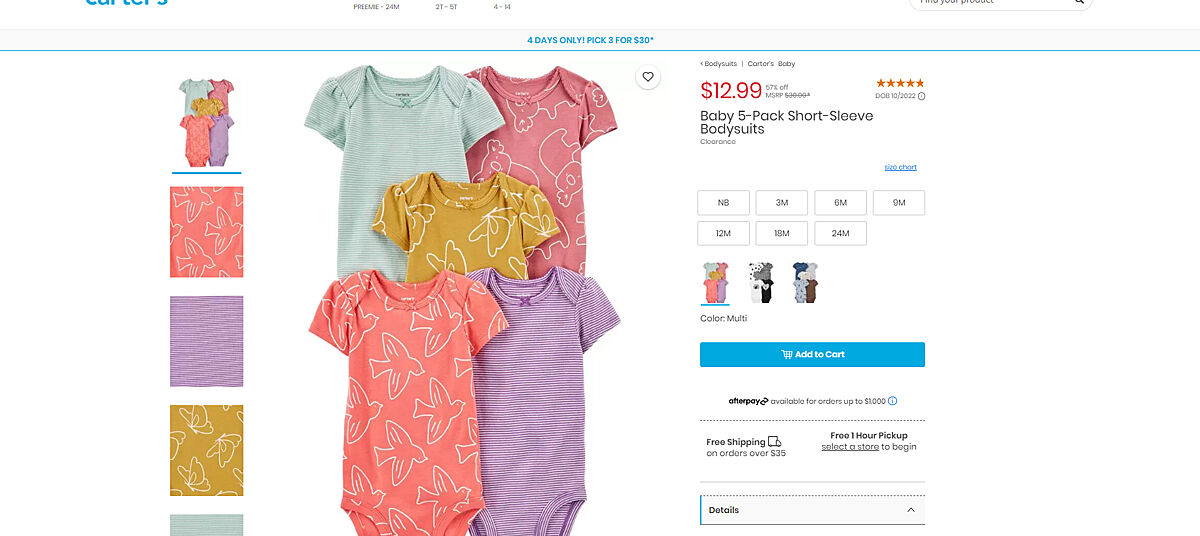The image size is (1200, 536).
Task: Choose the 18M size option
Action: click(x=781, y=233)
